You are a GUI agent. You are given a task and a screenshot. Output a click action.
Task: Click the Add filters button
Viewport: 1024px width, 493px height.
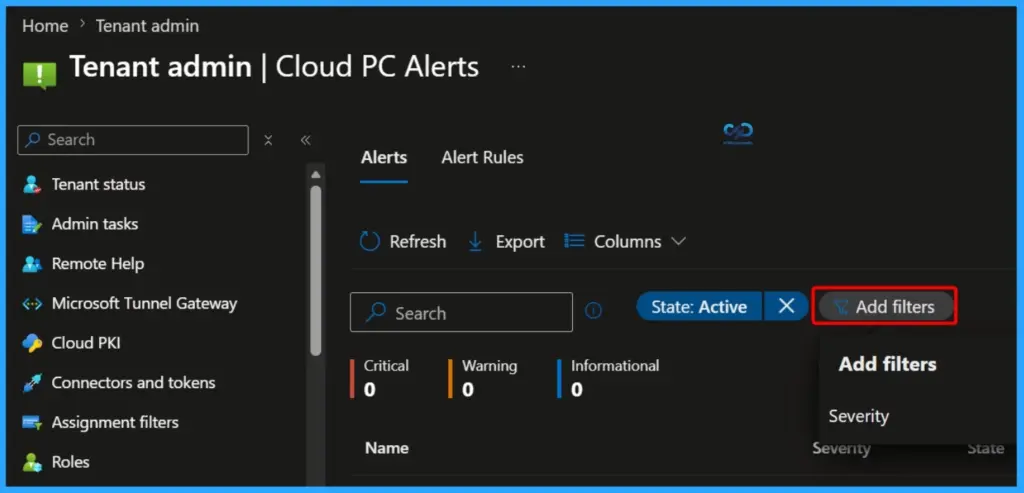tap(885, 306)
